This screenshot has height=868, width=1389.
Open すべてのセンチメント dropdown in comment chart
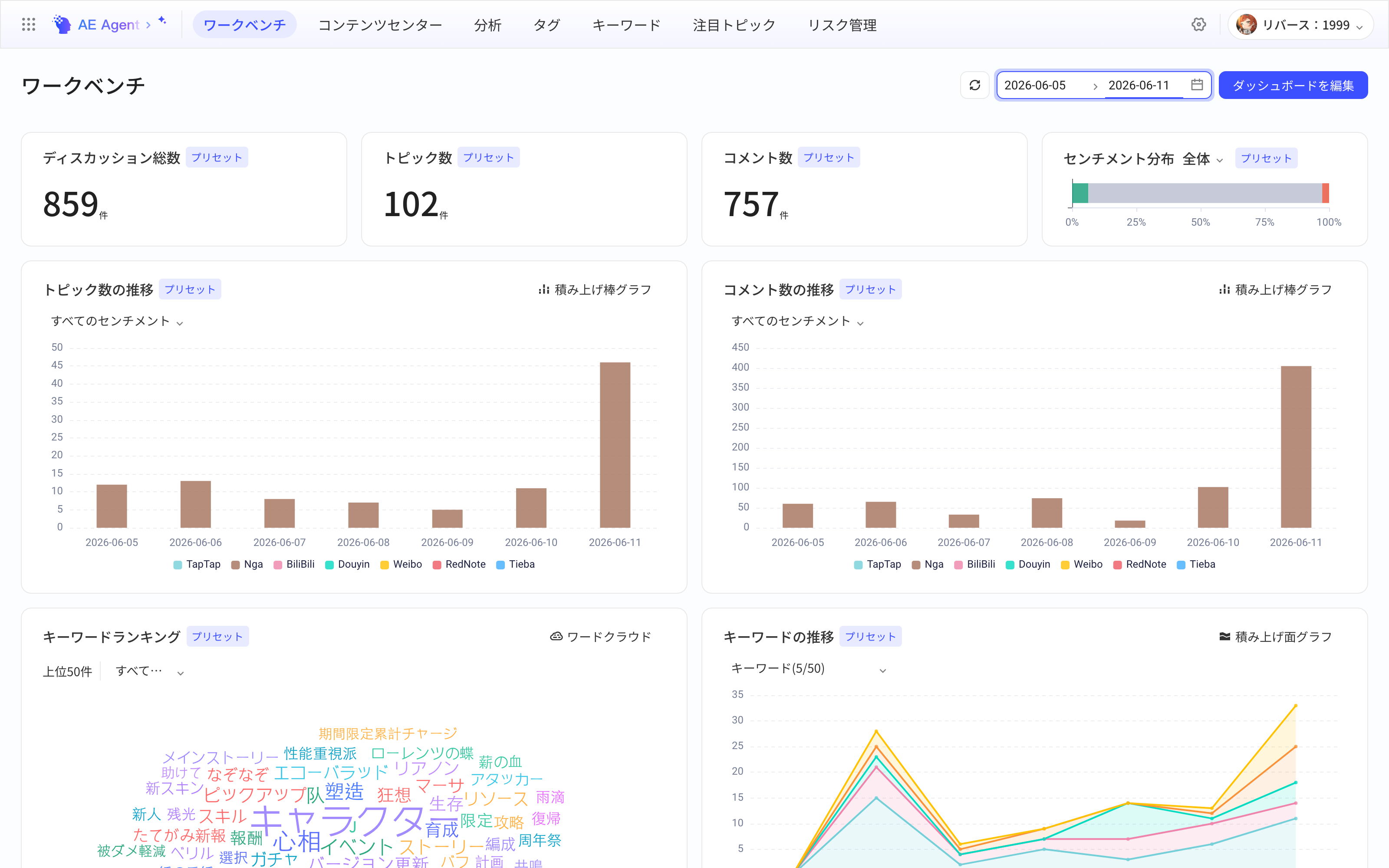coord(797,321)
